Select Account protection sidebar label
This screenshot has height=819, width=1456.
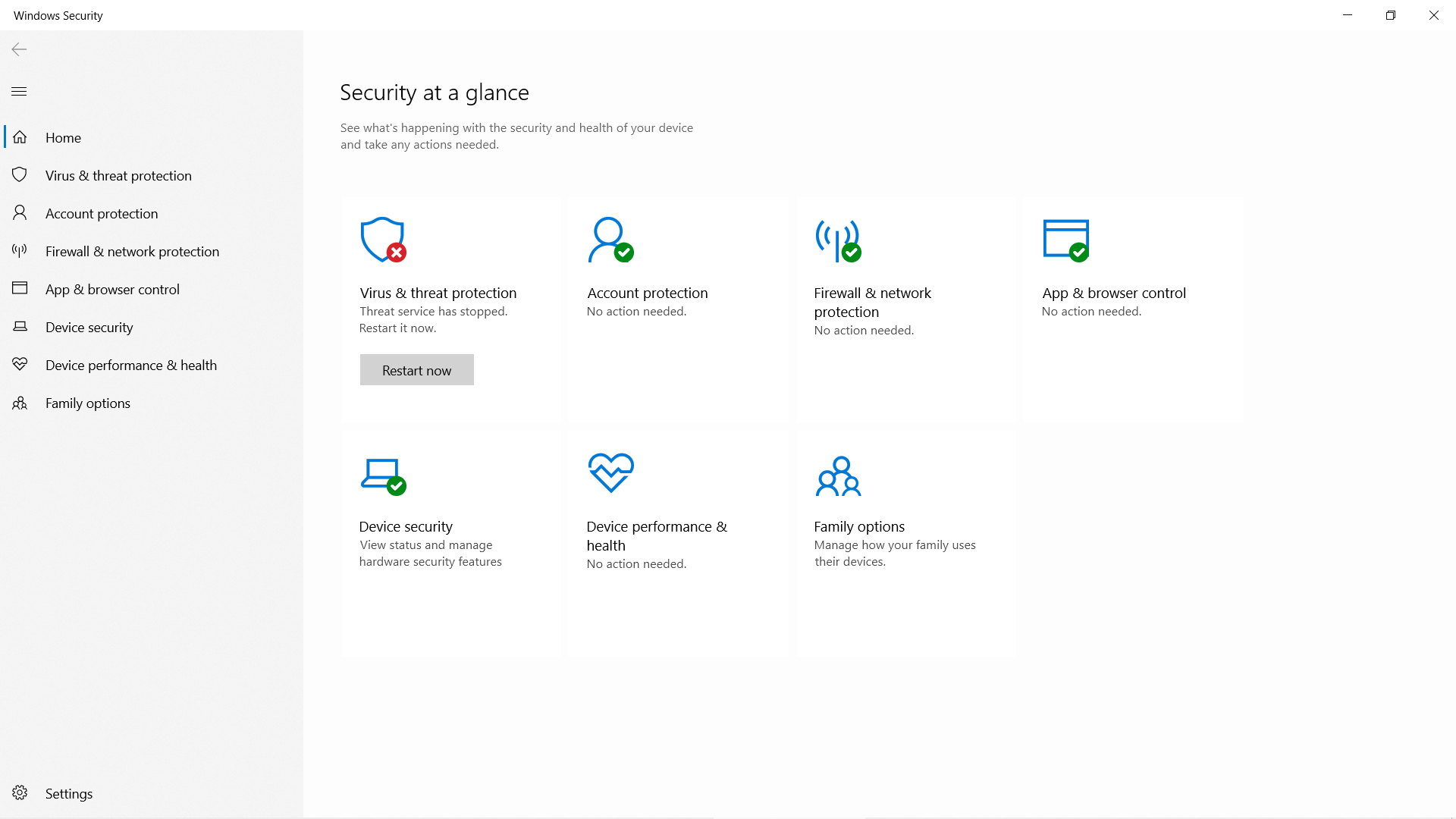[x=102, y=213]
